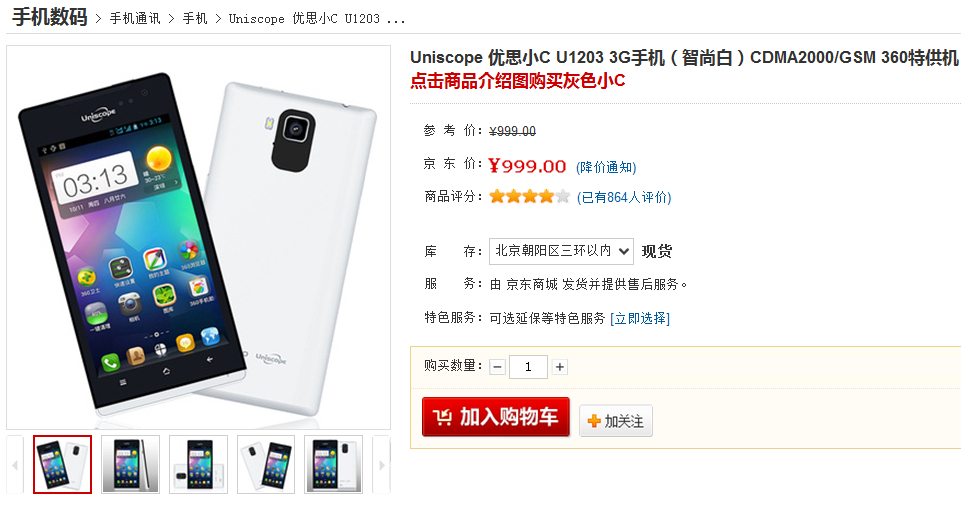
Task: Click the purchase quantity input field
Action: click(x=528, y=367)
